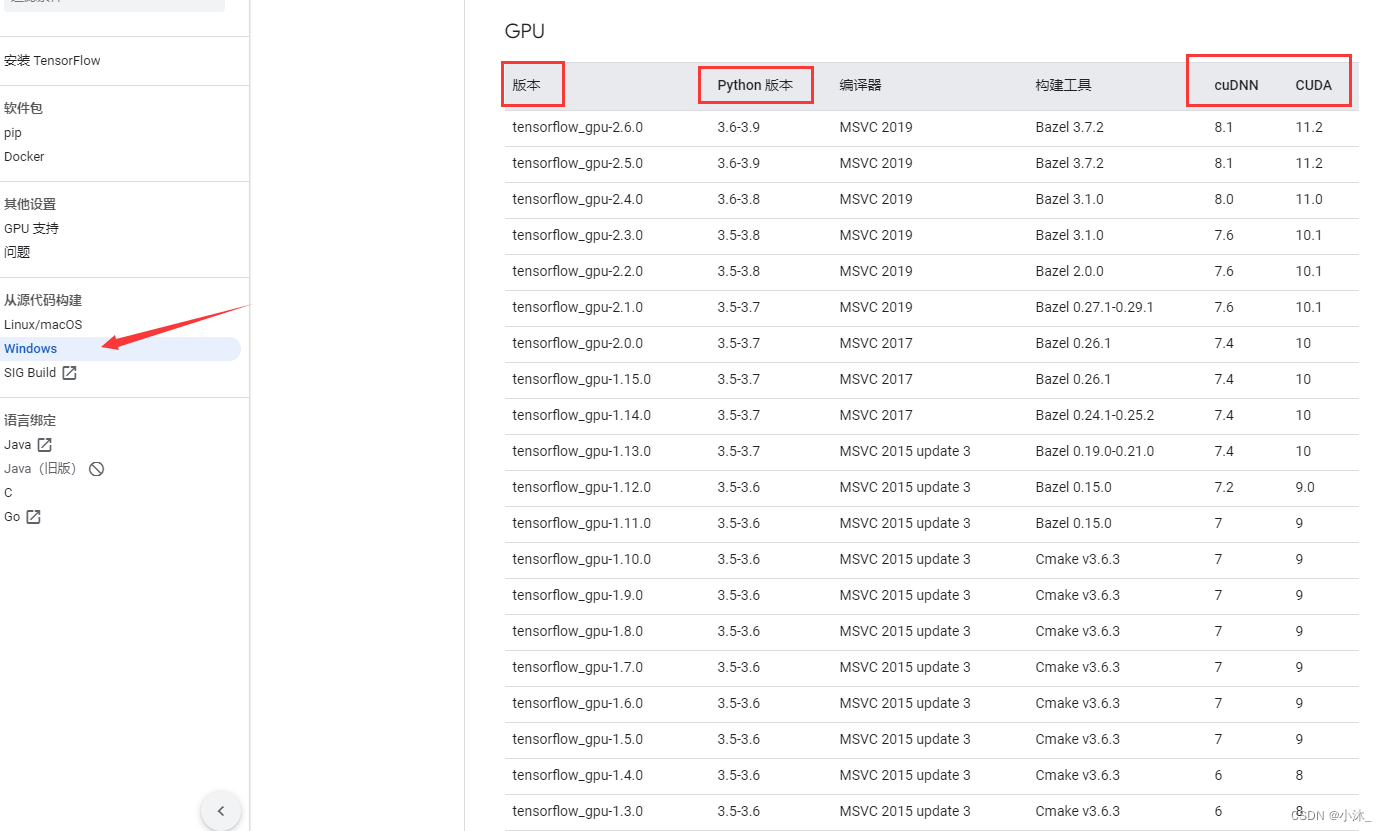Select the tensorflow_gpu-2.4.0 cell
The height and width of the screenshot is (831, 1387).
point(578,199)
